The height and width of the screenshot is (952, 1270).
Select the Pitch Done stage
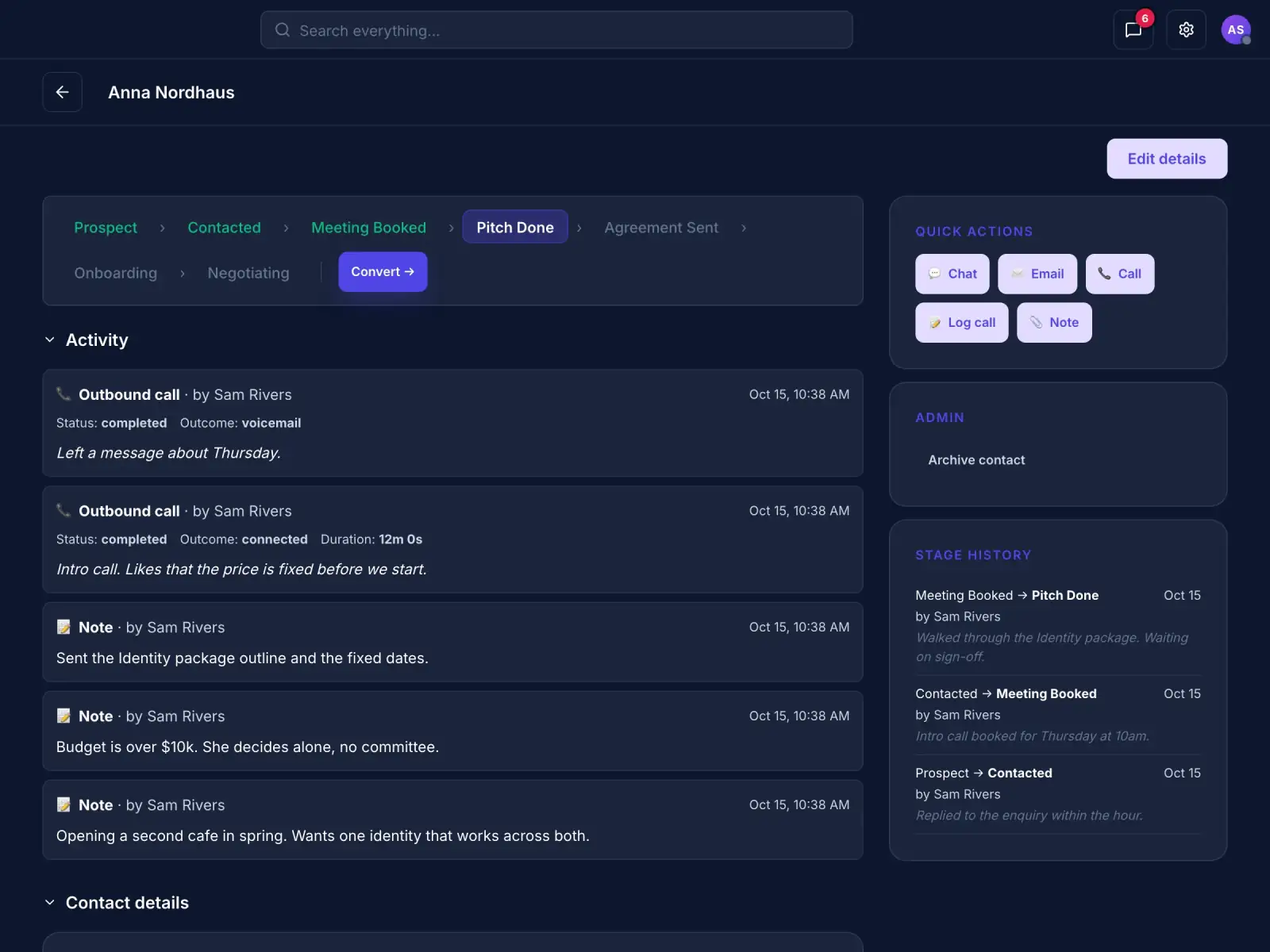point(515,227)
